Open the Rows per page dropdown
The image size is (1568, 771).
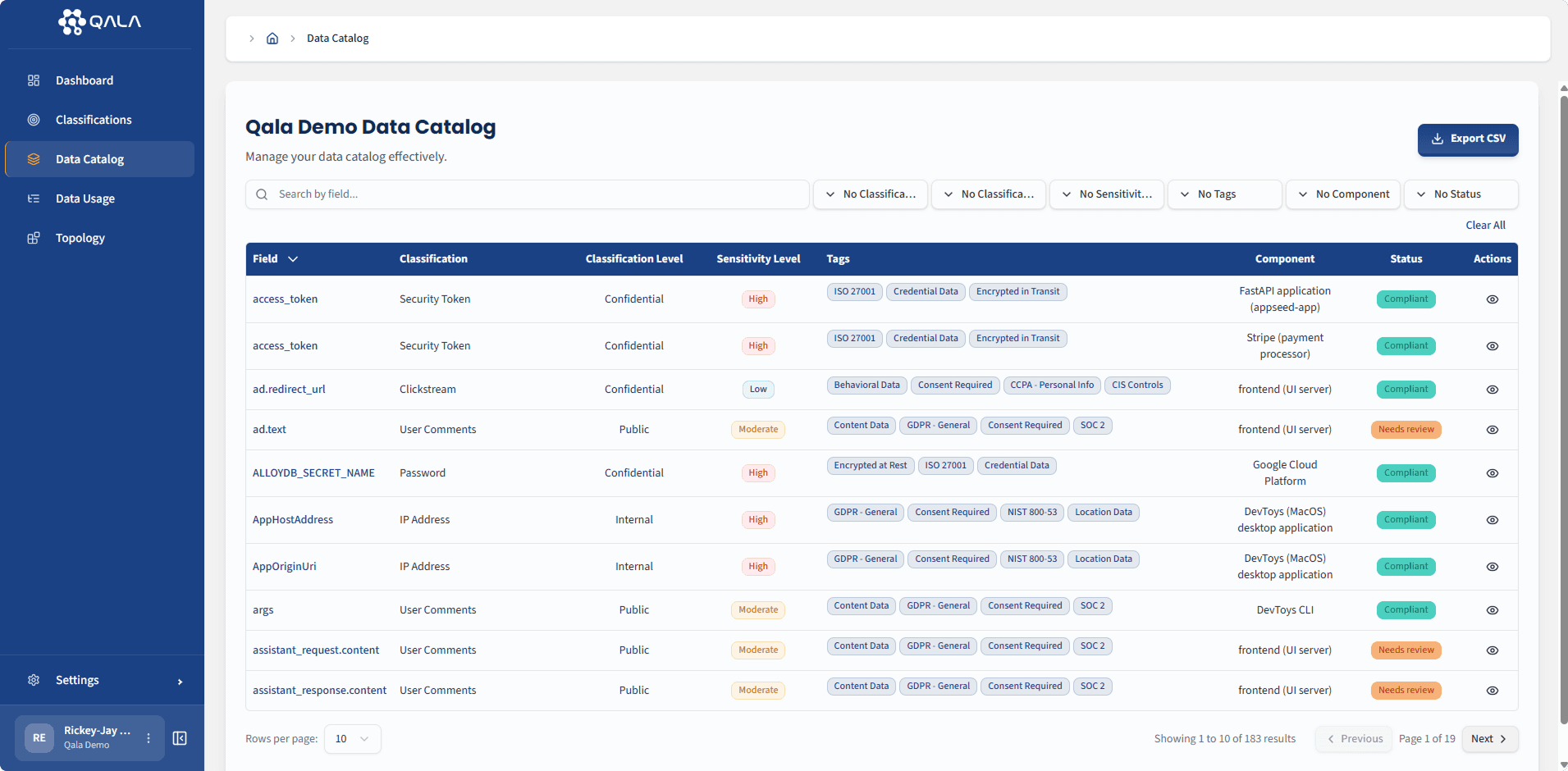(x=352, y=738)
